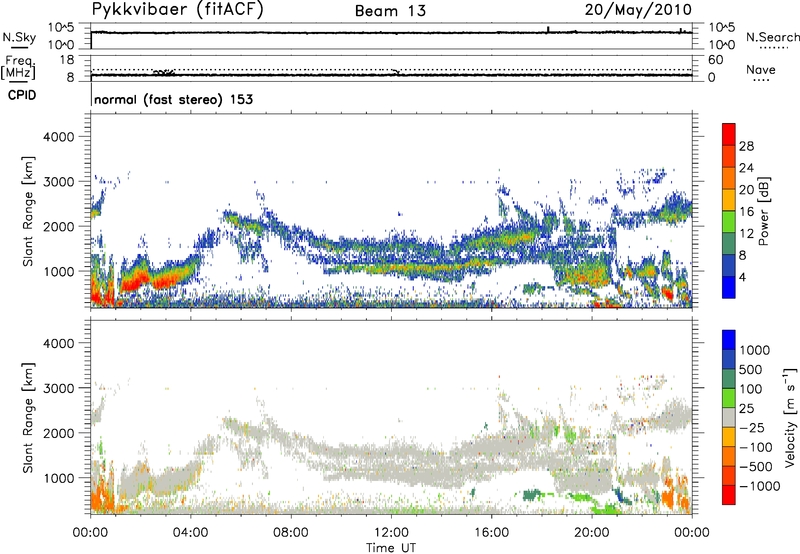Viewport: 800px width, 554px height.
Task: Click the dotted line sample under N.Search
Action: point(773,48)
